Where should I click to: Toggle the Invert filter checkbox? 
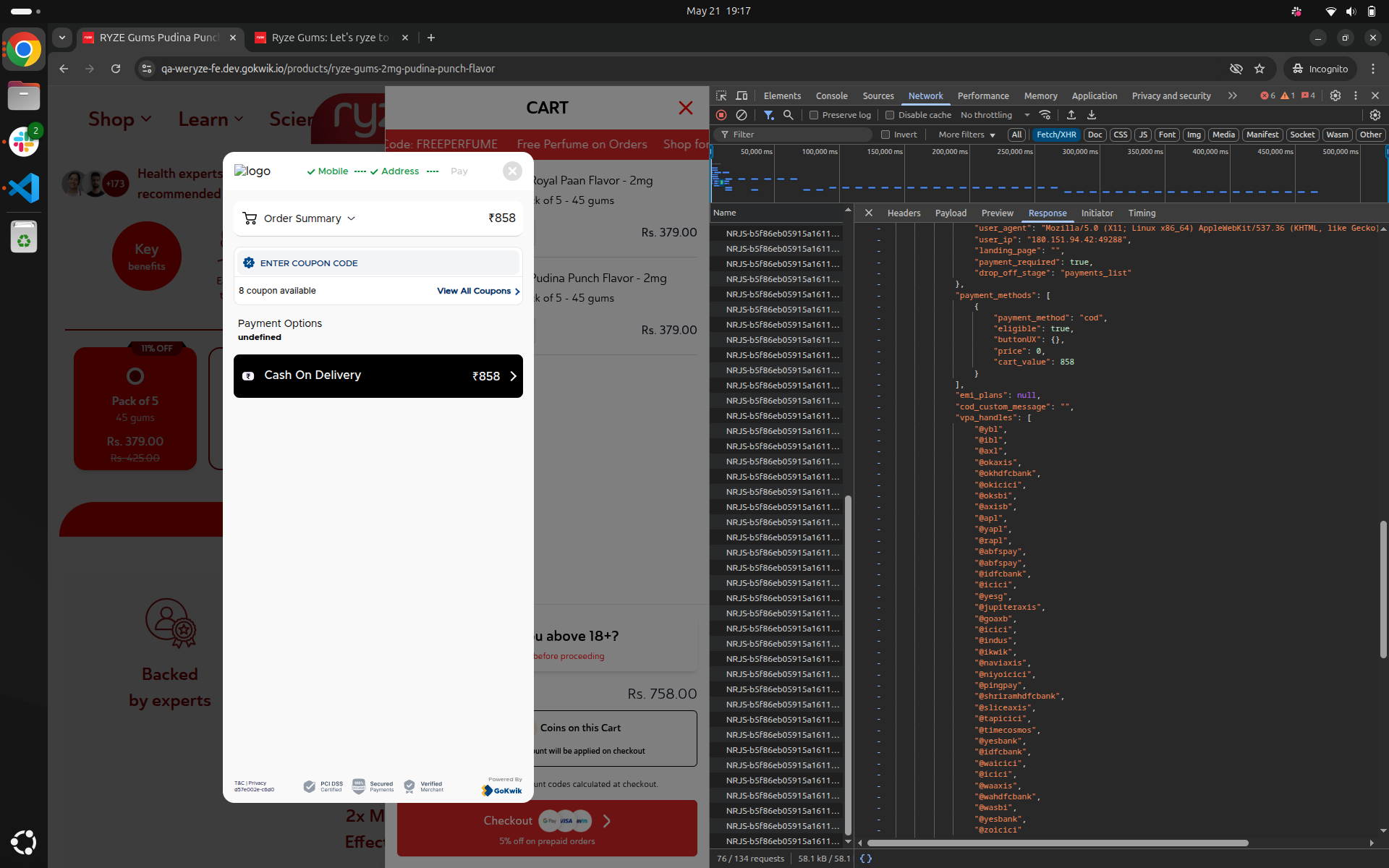(x=885, y=135)
